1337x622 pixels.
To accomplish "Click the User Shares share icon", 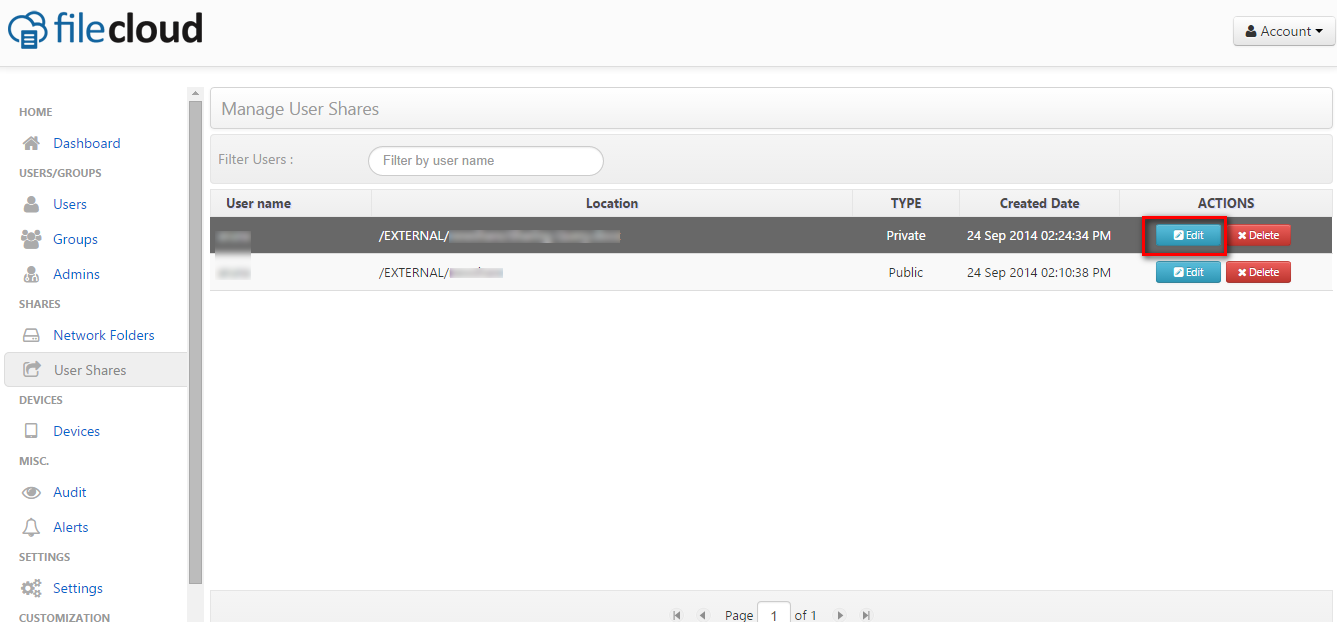I will coord(32,370).
